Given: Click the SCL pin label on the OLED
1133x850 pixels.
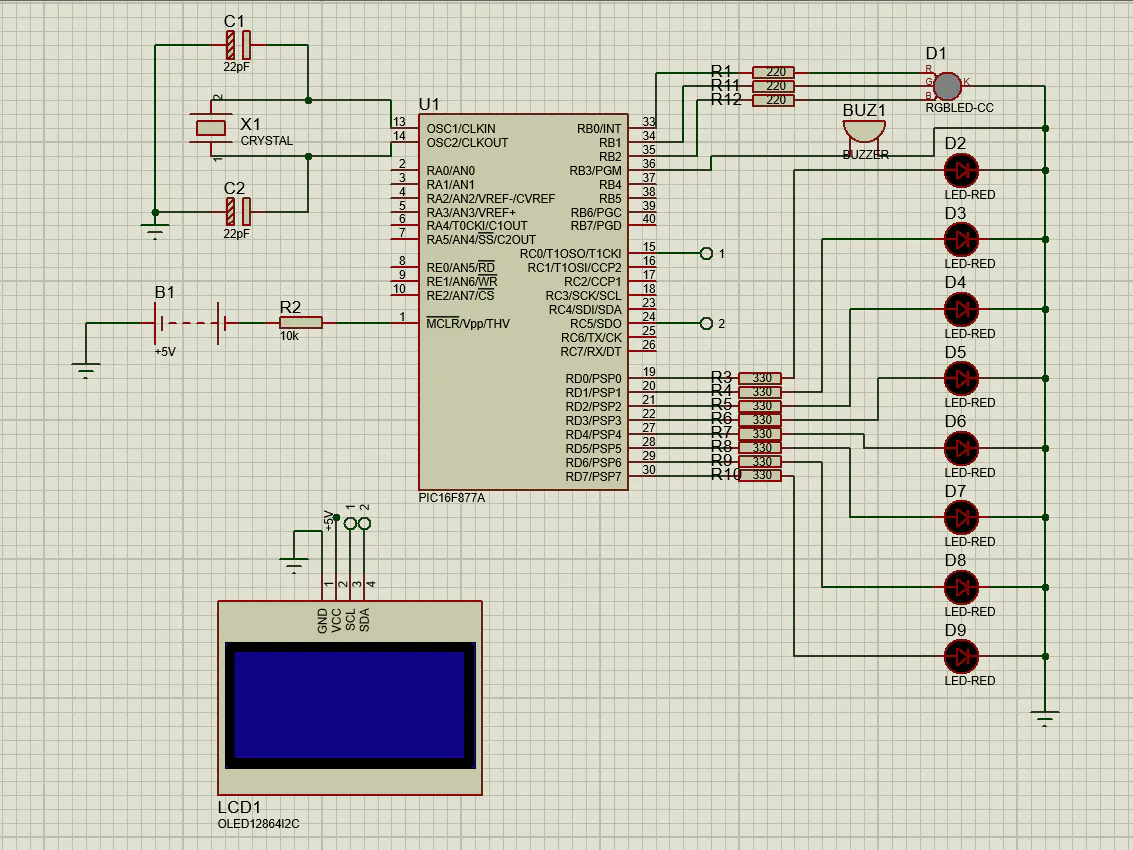Looking at the screenshot, I should pyautogui.click(x=350, y=620).
